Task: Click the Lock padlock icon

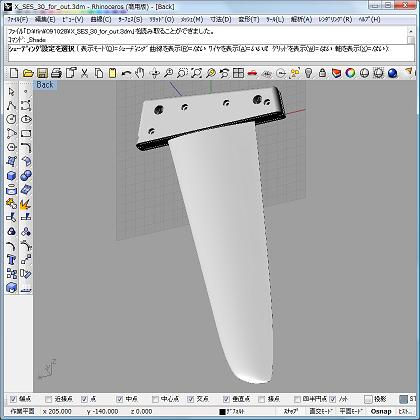Action: (322, 73)
